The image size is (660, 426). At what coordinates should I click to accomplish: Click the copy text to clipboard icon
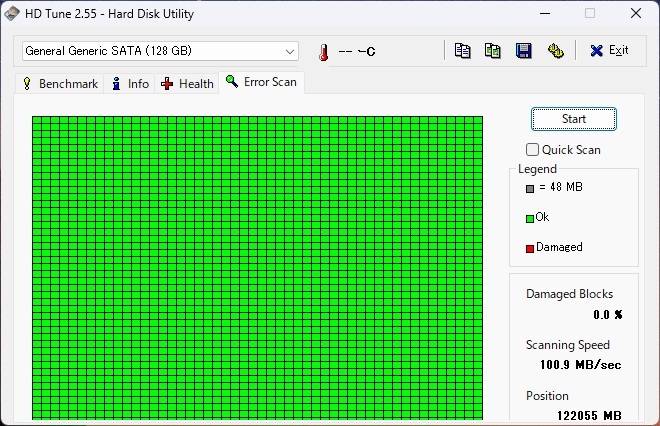pos(462,51)
